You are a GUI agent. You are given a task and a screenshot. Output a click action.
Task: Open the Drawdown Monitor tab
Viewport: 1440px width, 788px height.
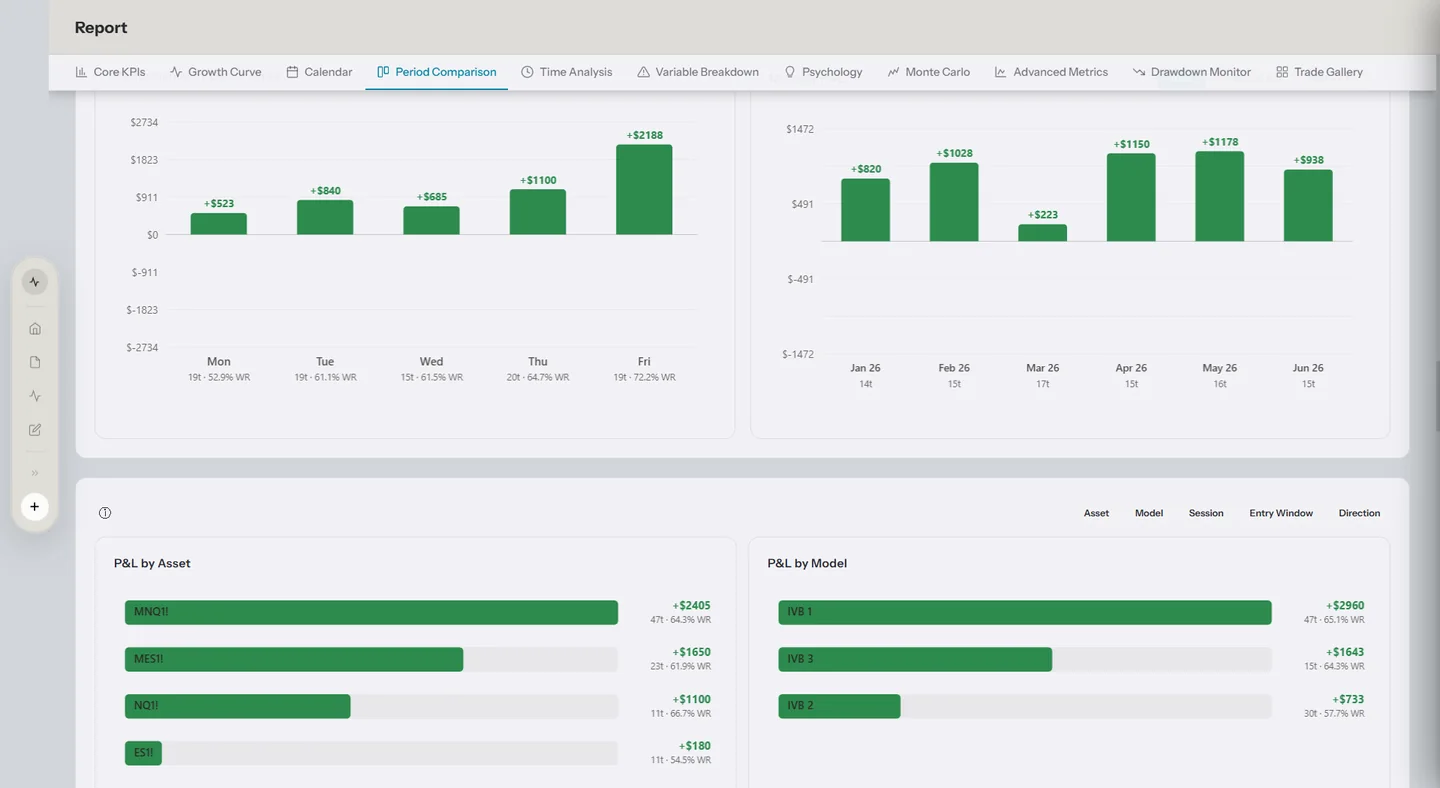1191,72
